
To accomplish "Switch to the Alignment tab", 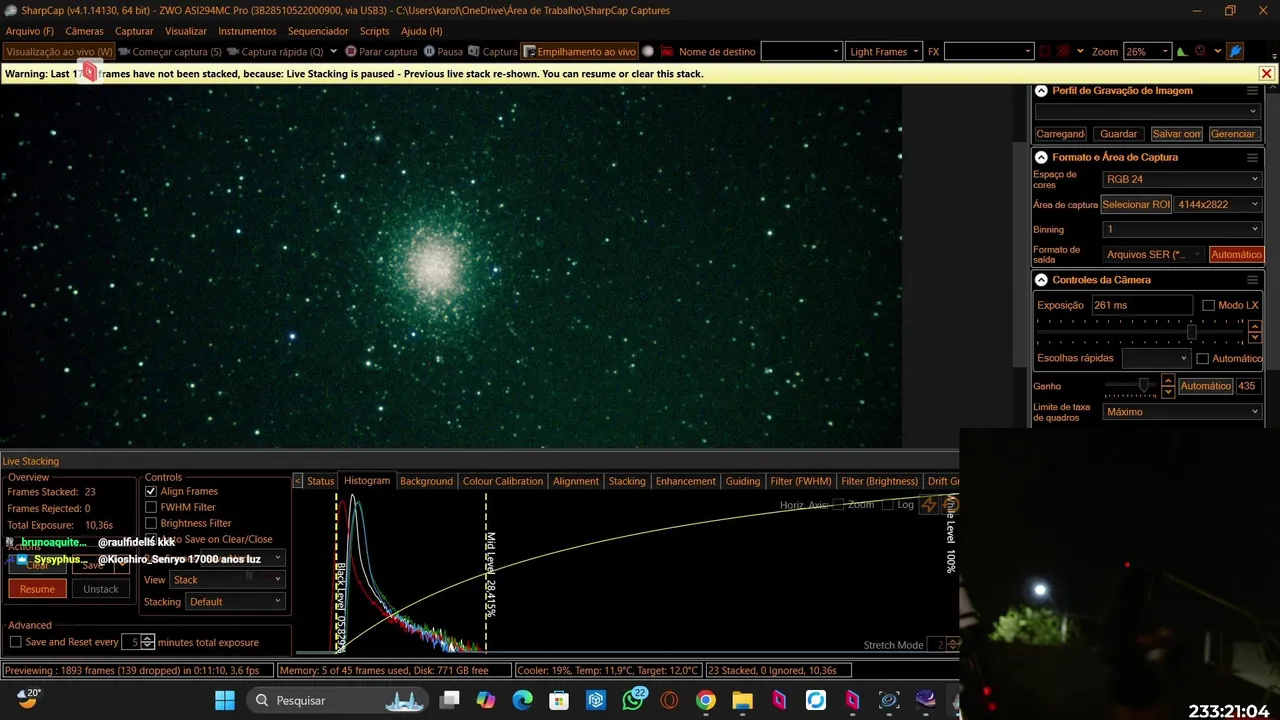I will pos(576,482).
